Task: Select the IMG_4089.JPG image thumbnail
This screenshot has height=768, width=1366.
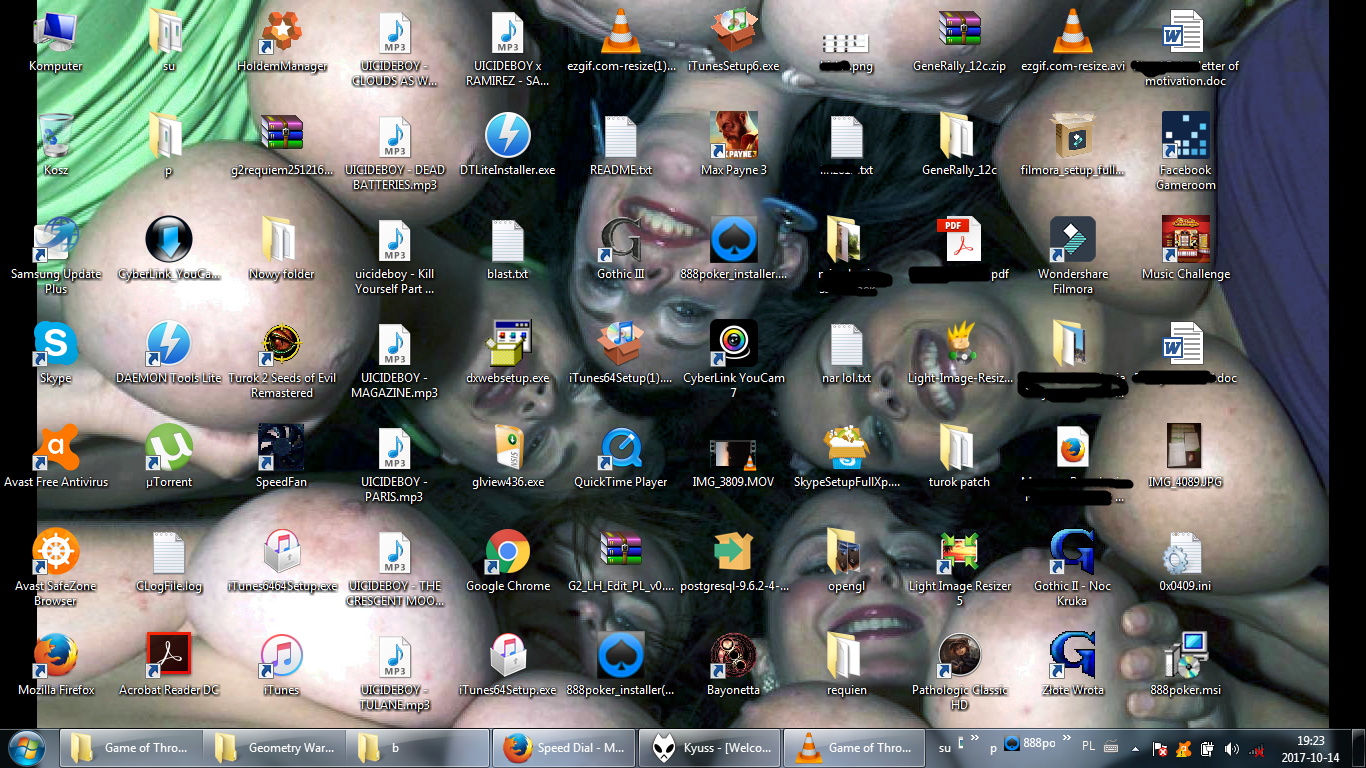Action: tap(1186, 457)
